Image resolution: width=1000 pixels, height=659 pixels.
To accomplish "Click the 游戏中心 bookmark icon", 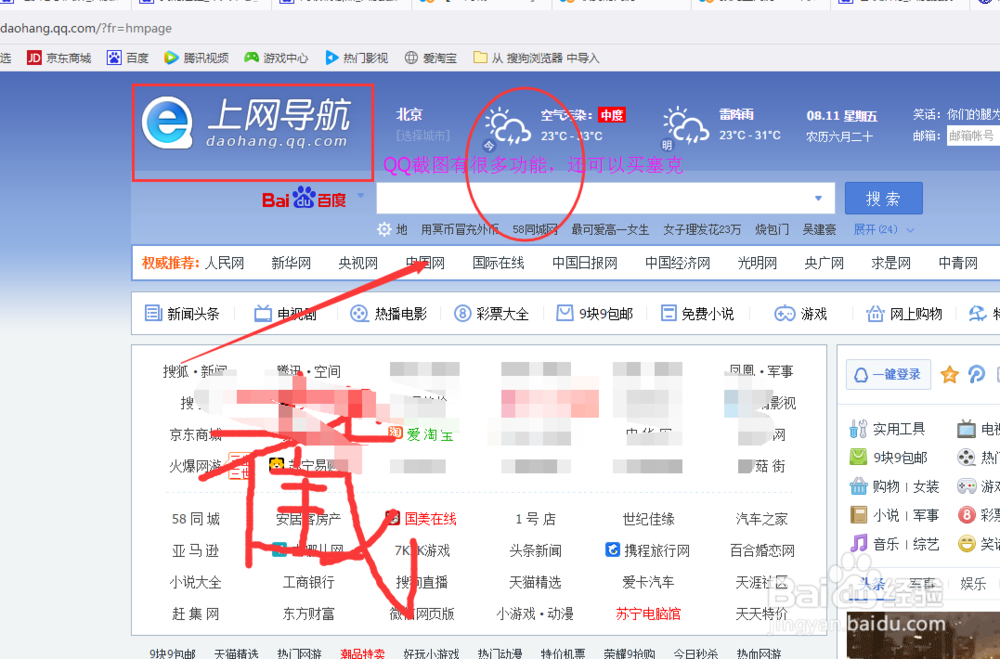I will coord(253,57).
